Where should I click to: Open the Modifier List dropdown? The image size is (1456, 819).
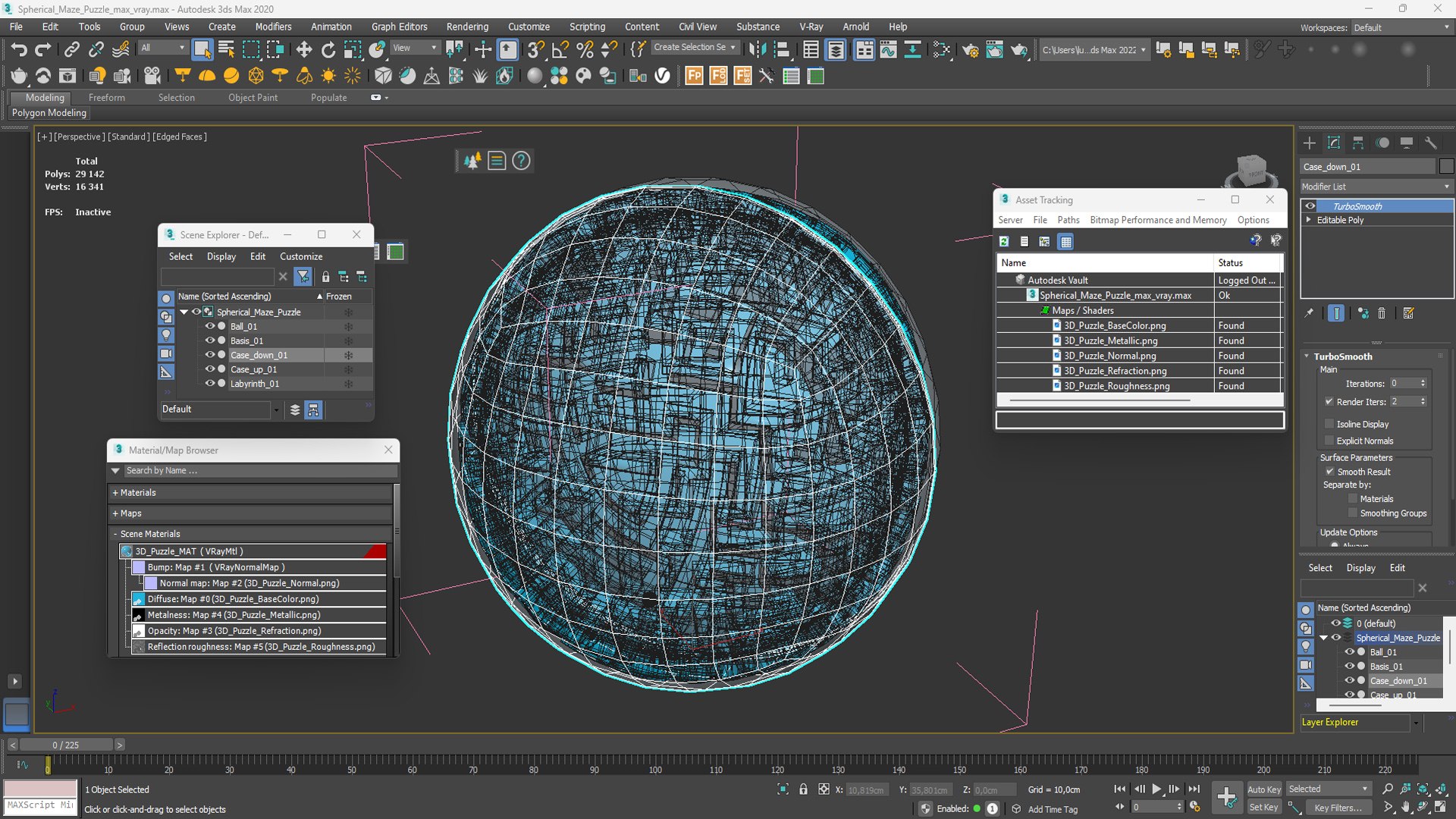click(1376, 187)
